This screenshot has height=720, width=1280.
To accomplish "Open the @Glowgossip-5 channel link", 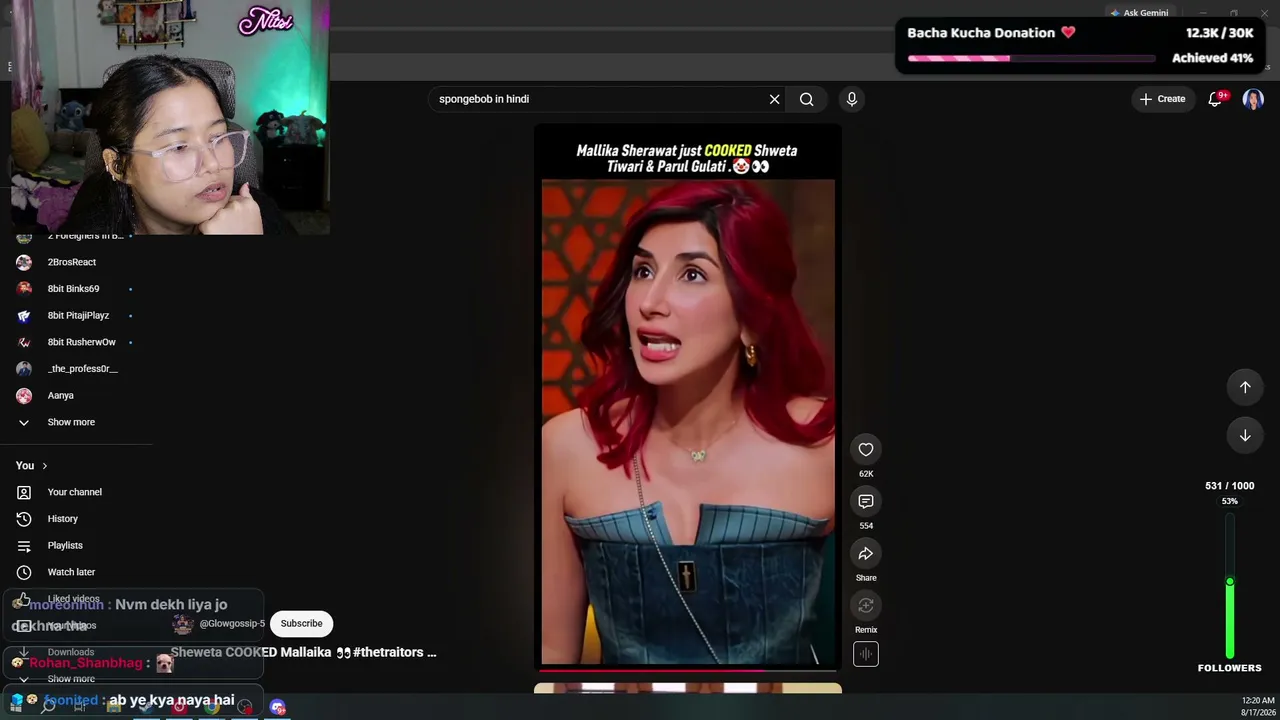I will click(x=232, y=624).
